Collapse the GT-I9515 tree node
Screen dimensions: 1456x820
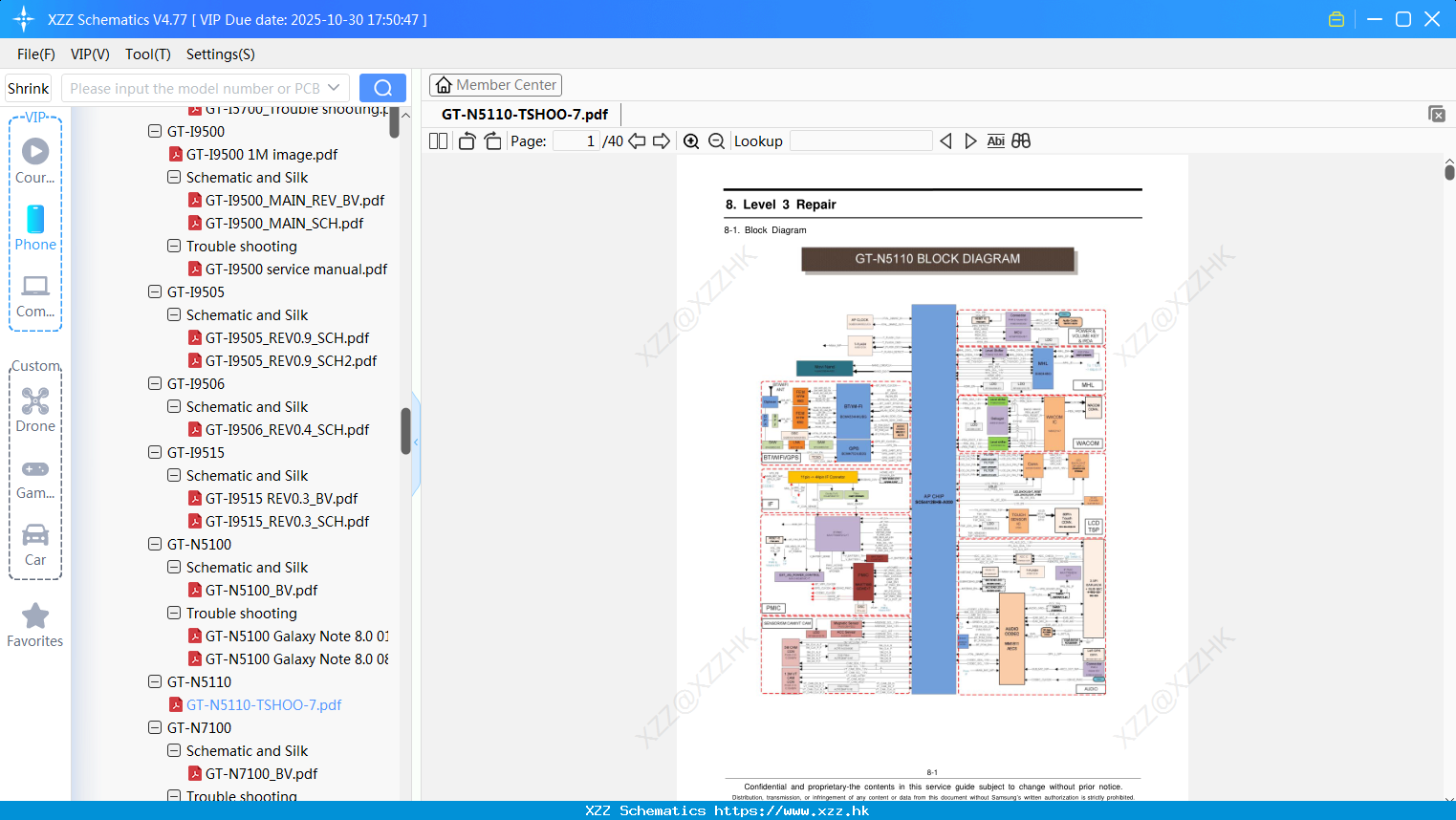click(155, 452)
